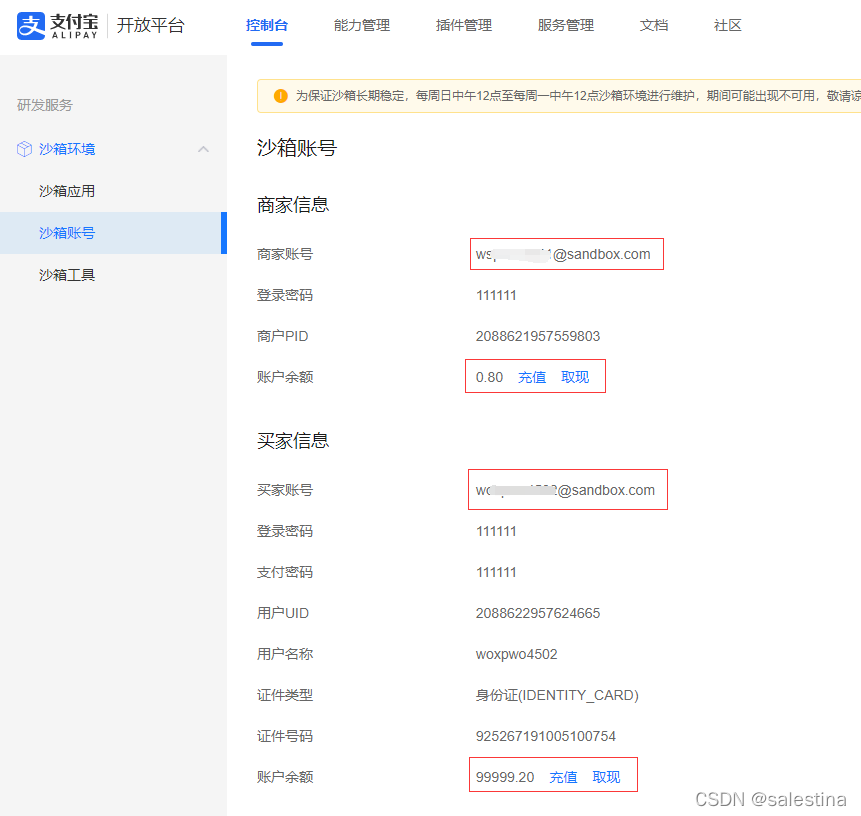
Task: Click ID number 925267191005100754
Action: point(545,736)
